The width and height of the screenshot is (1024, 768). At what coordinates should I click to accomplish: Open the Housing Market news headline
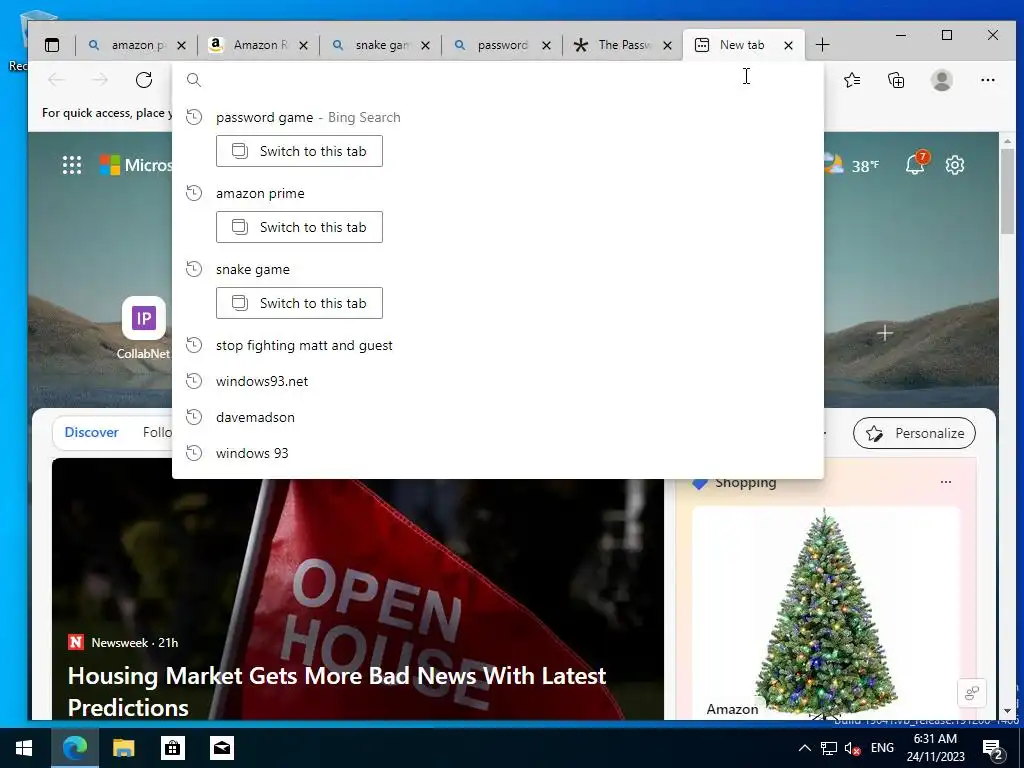coord(337,691)
